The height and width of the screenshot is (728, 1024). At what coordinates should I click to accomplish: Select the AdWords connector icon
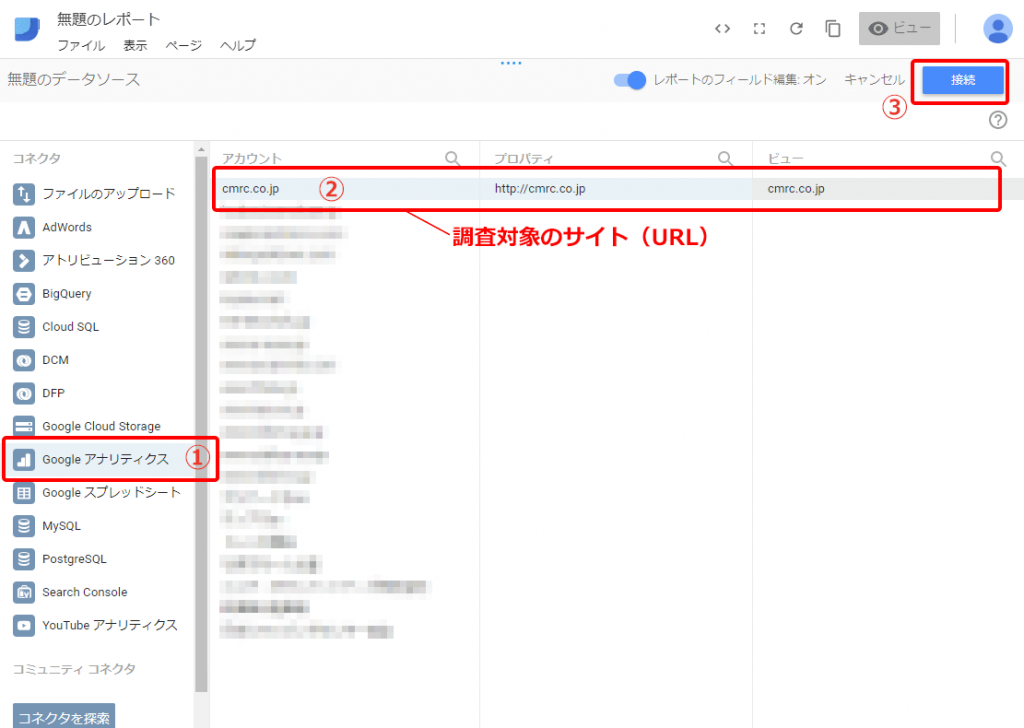coord(24,227)
